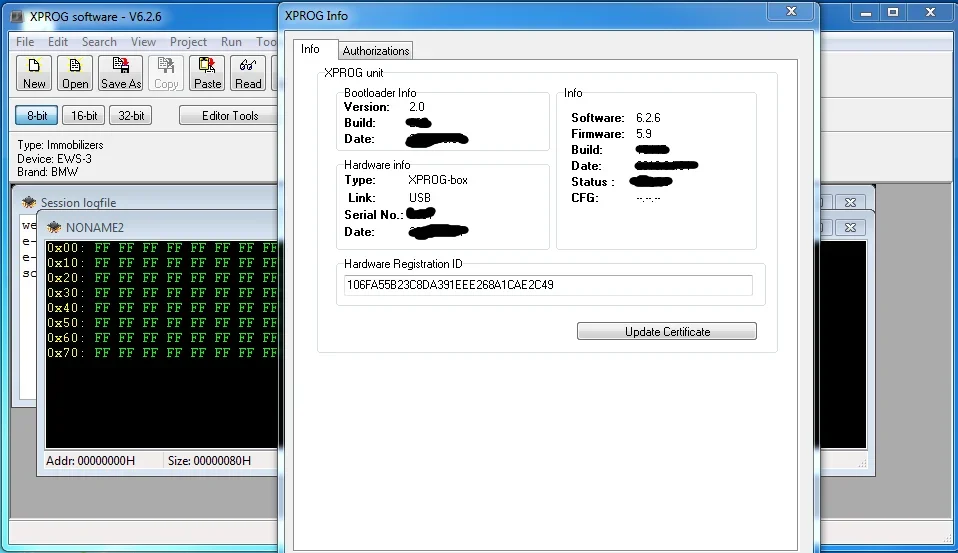Open the View menu
958x553 pixels.
[143, 42]
